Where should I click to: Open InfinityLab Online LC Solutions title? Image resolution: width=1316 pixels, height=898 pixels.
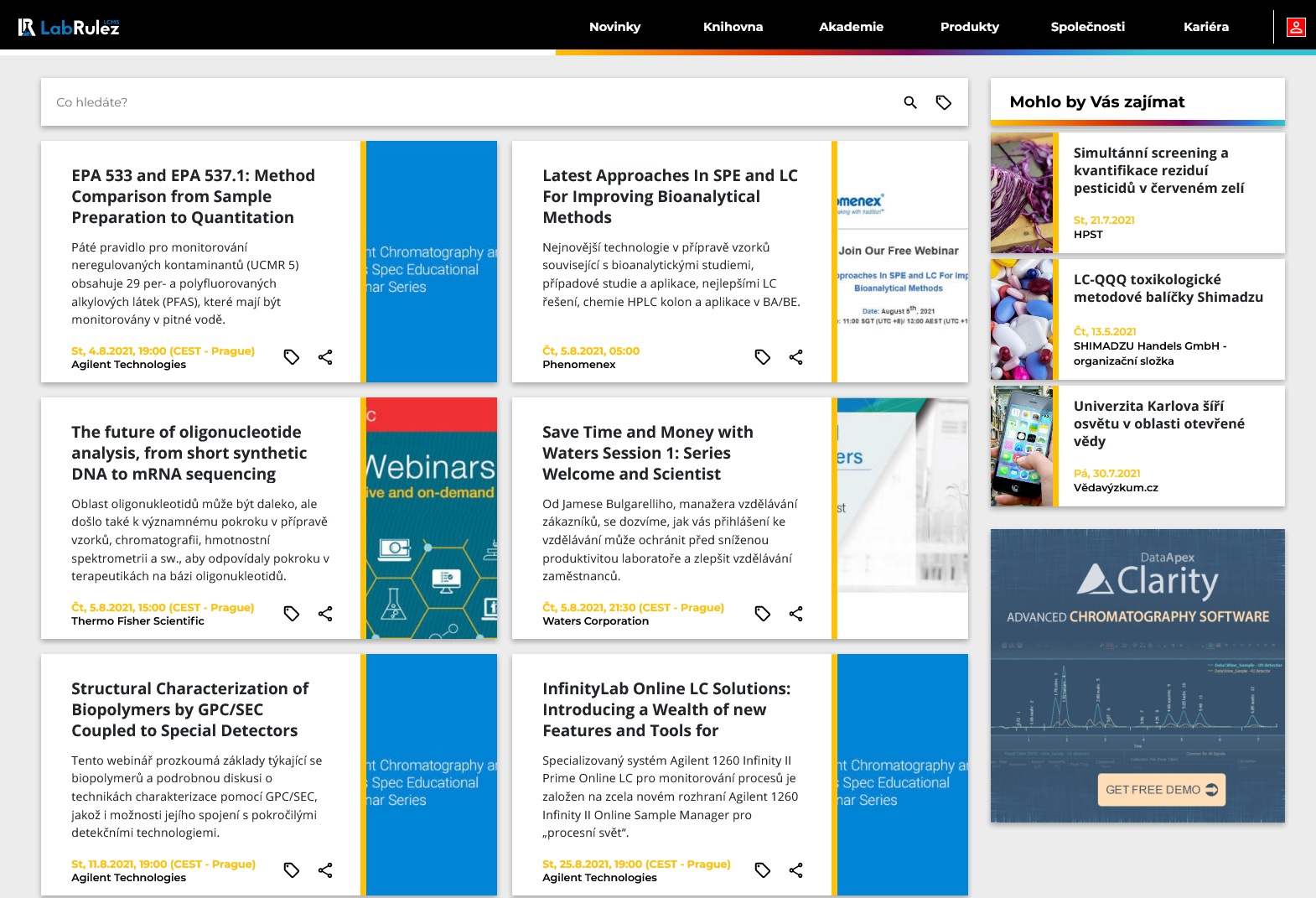tap(666, 709)
